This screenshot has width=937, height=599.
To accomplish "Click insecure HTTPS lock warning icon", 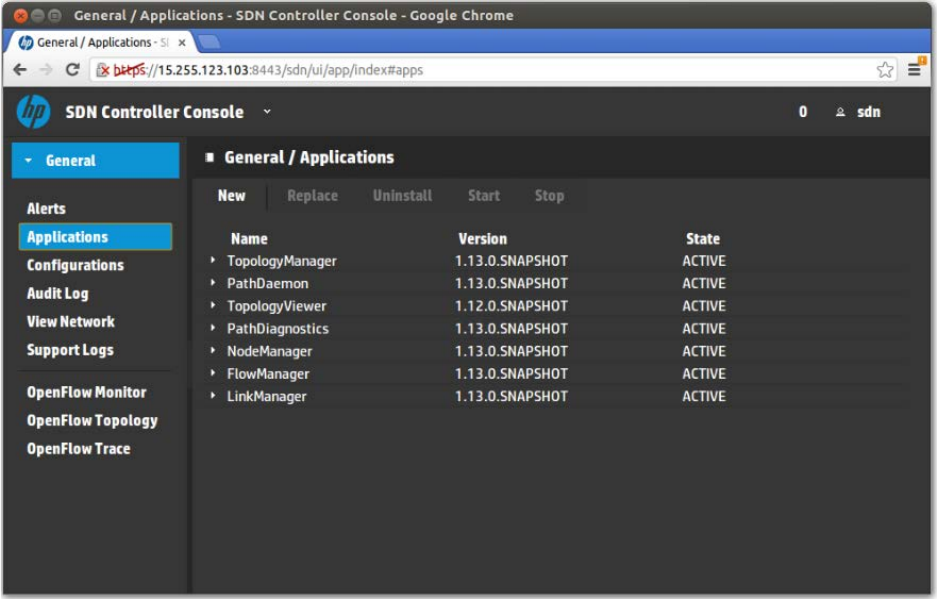I will 102,70.
